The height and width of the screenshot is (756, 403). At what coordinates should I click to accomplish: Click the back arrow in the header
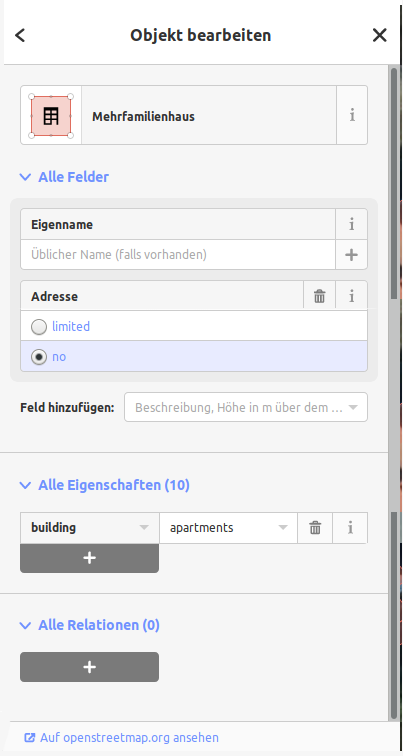[x=20, y=35]
